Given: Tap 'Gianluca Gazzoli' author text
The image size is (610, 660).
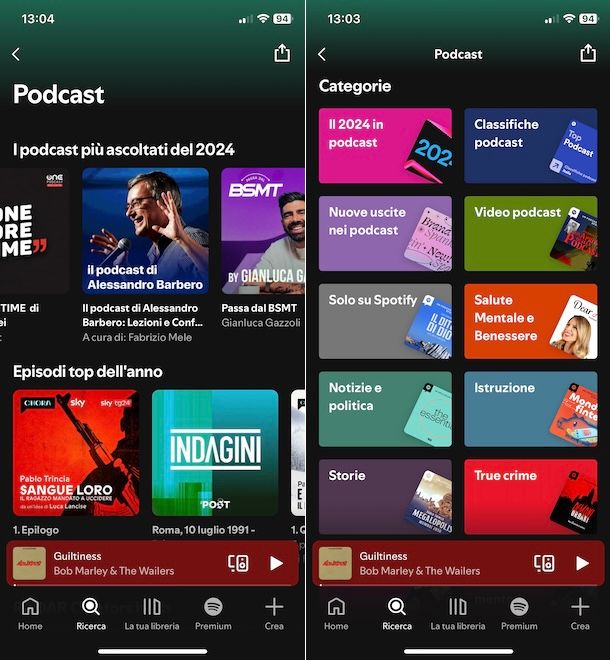Looking at the screenshot, I should (261, 323).
